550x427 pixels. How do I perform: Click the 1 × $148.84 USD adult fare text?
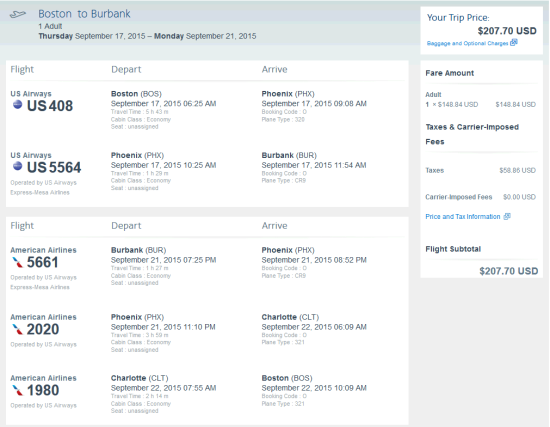pyautogui.click(x=451, y=105)
